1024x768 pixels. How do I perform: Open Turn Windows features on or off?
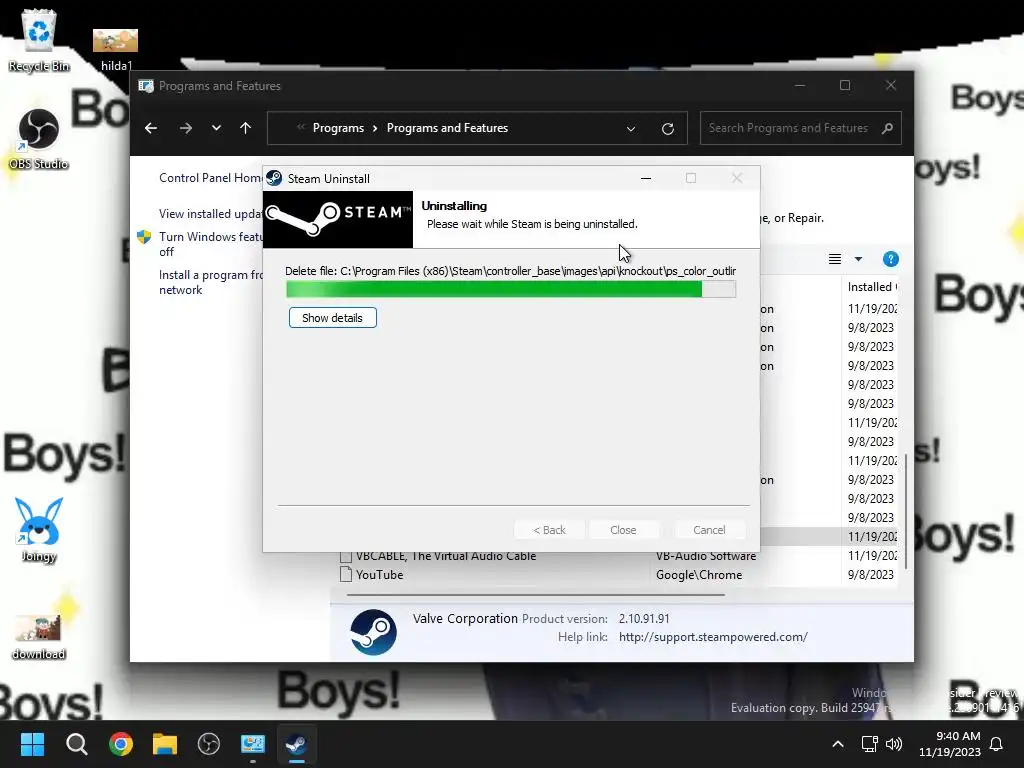point(210,244)
